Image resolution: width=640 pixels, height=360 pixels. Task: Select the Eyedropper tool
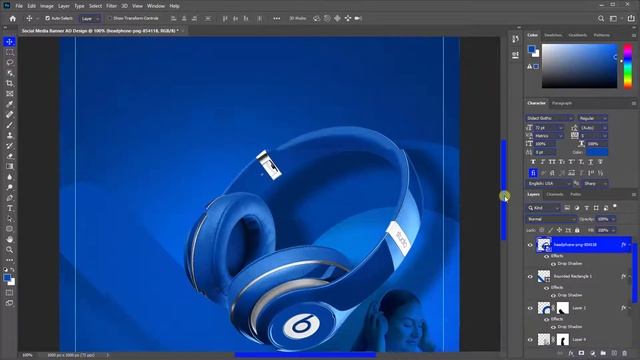click(x=9, y=104)
